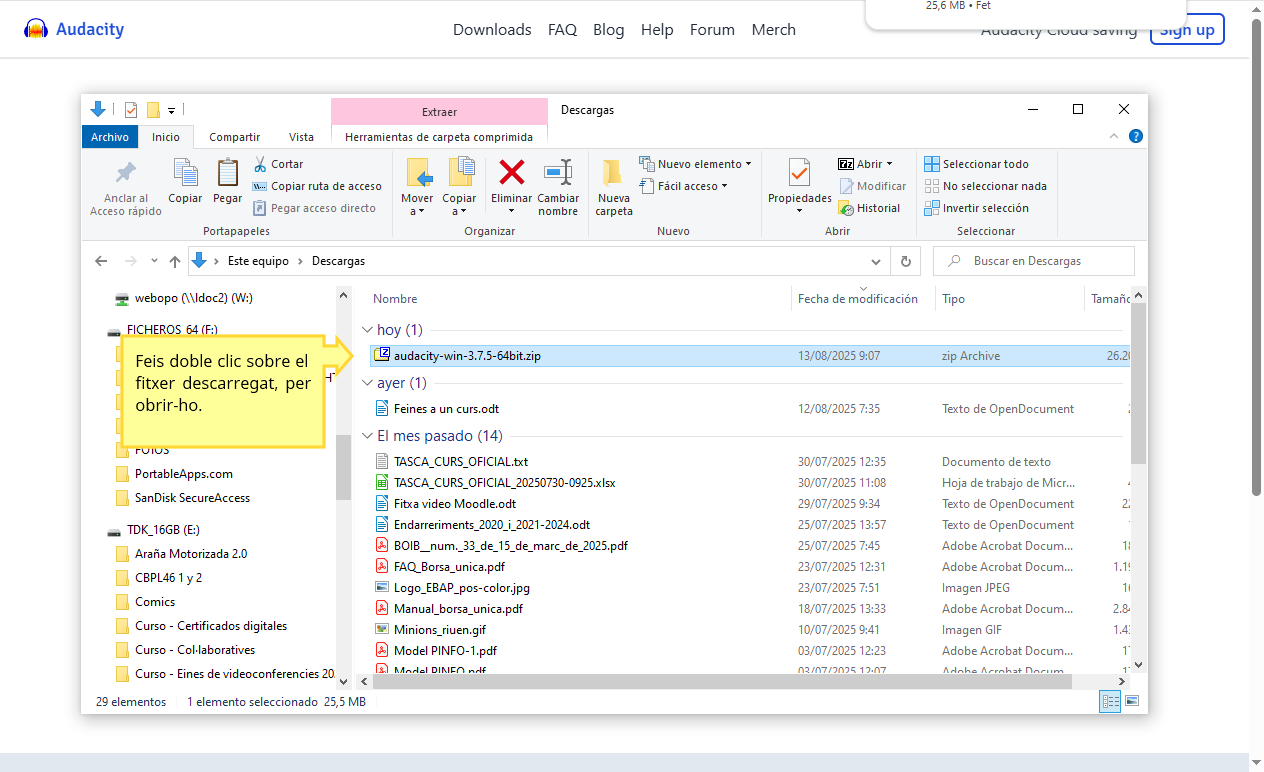Click the pink Extraer tab
Screen dimensions: 1264x772
[439, 112]
